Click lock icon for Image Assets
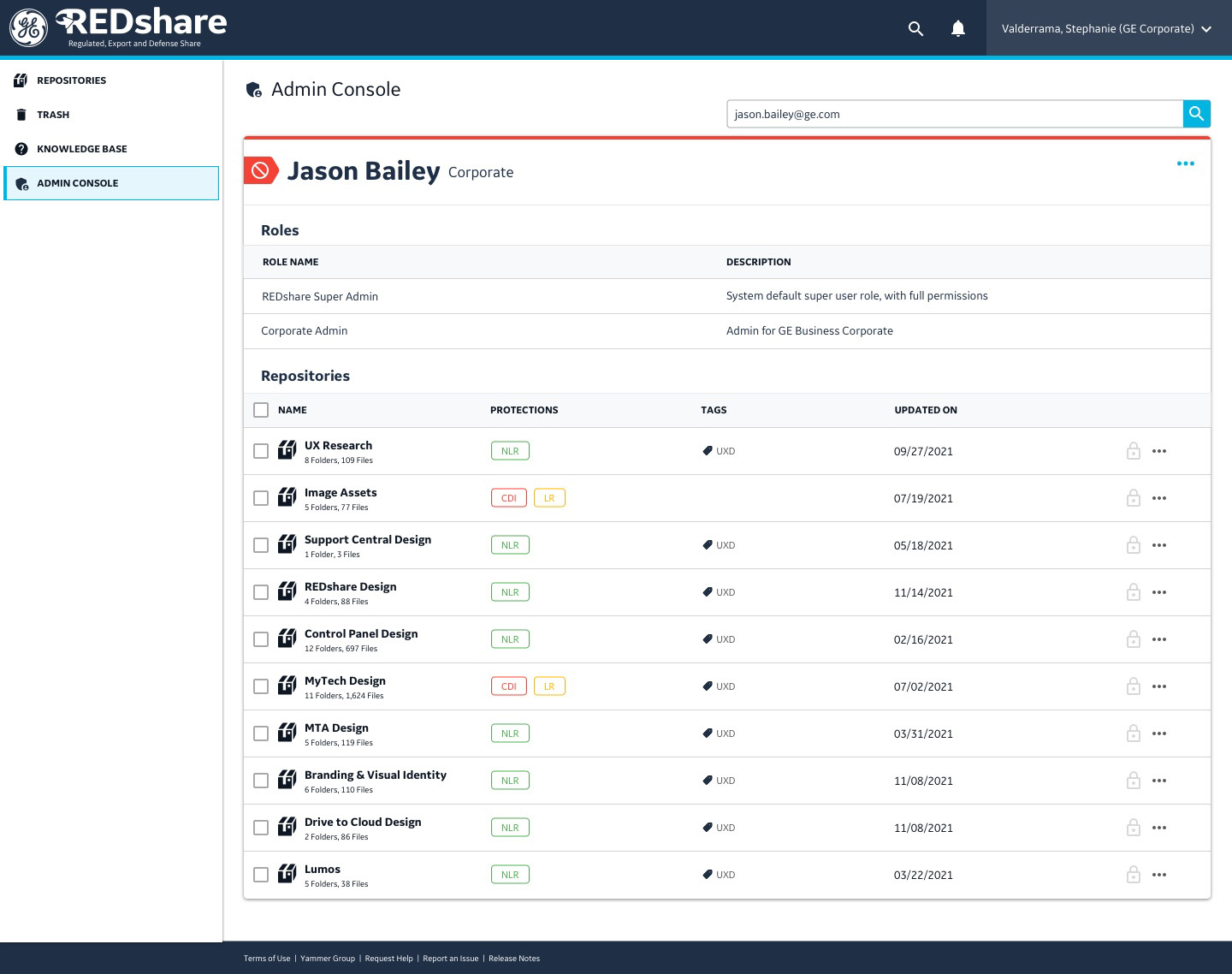Viewport: 1232px width, 974px height. click(1134, 497)
